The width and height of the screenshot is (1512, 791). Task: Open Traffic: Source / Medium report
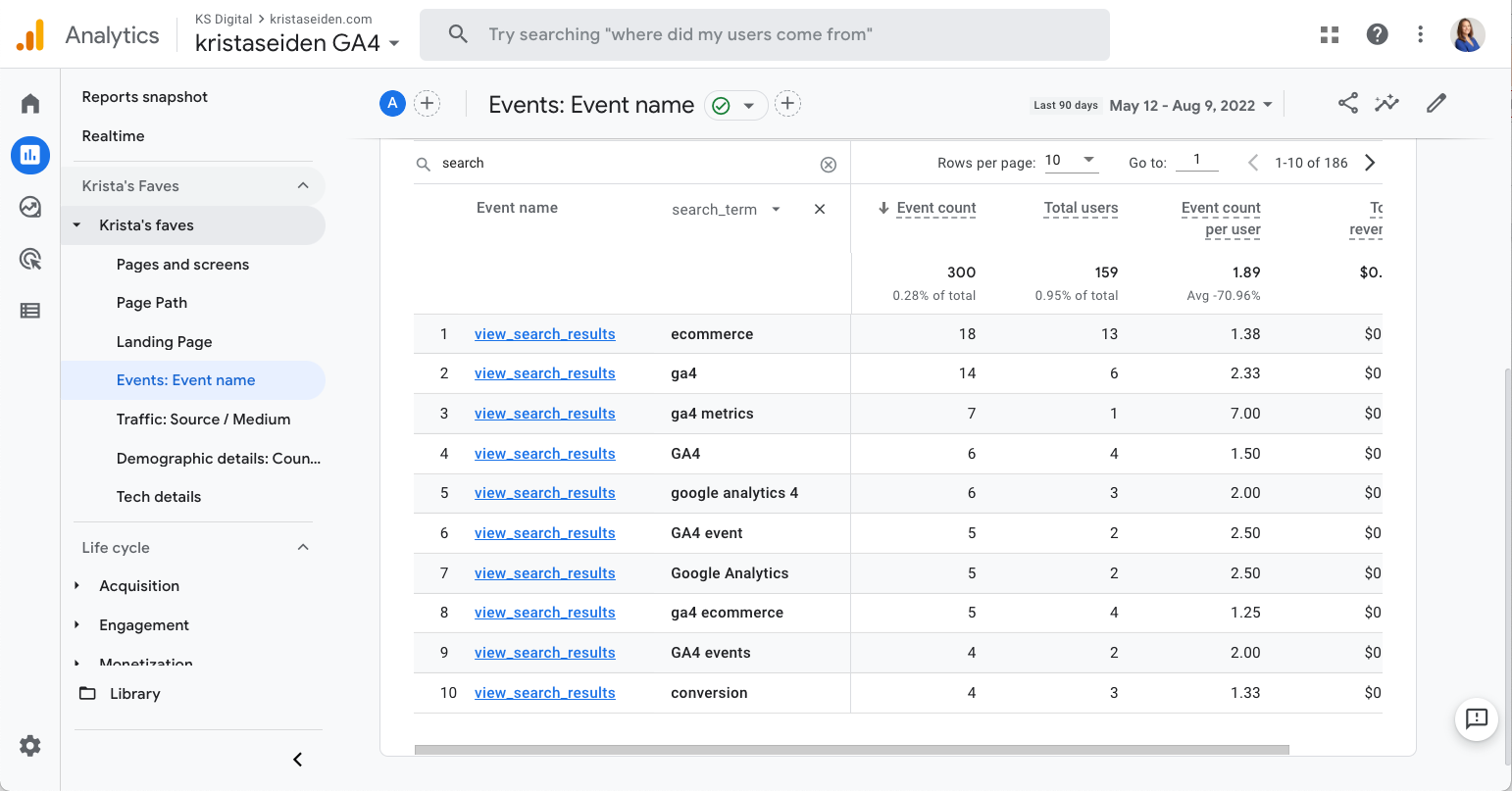point(203,420)
